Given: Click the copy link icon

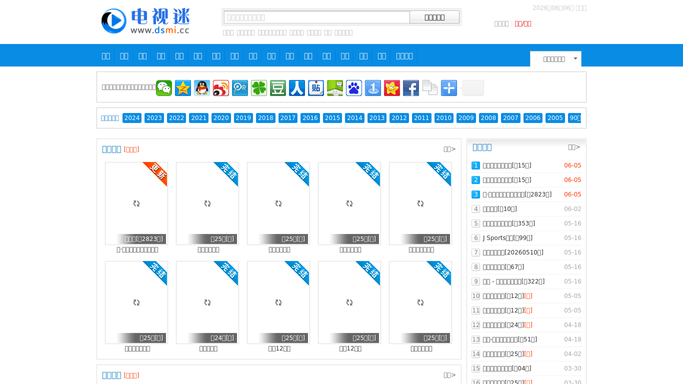Looking at the screenshot, I should coord(430,88).
